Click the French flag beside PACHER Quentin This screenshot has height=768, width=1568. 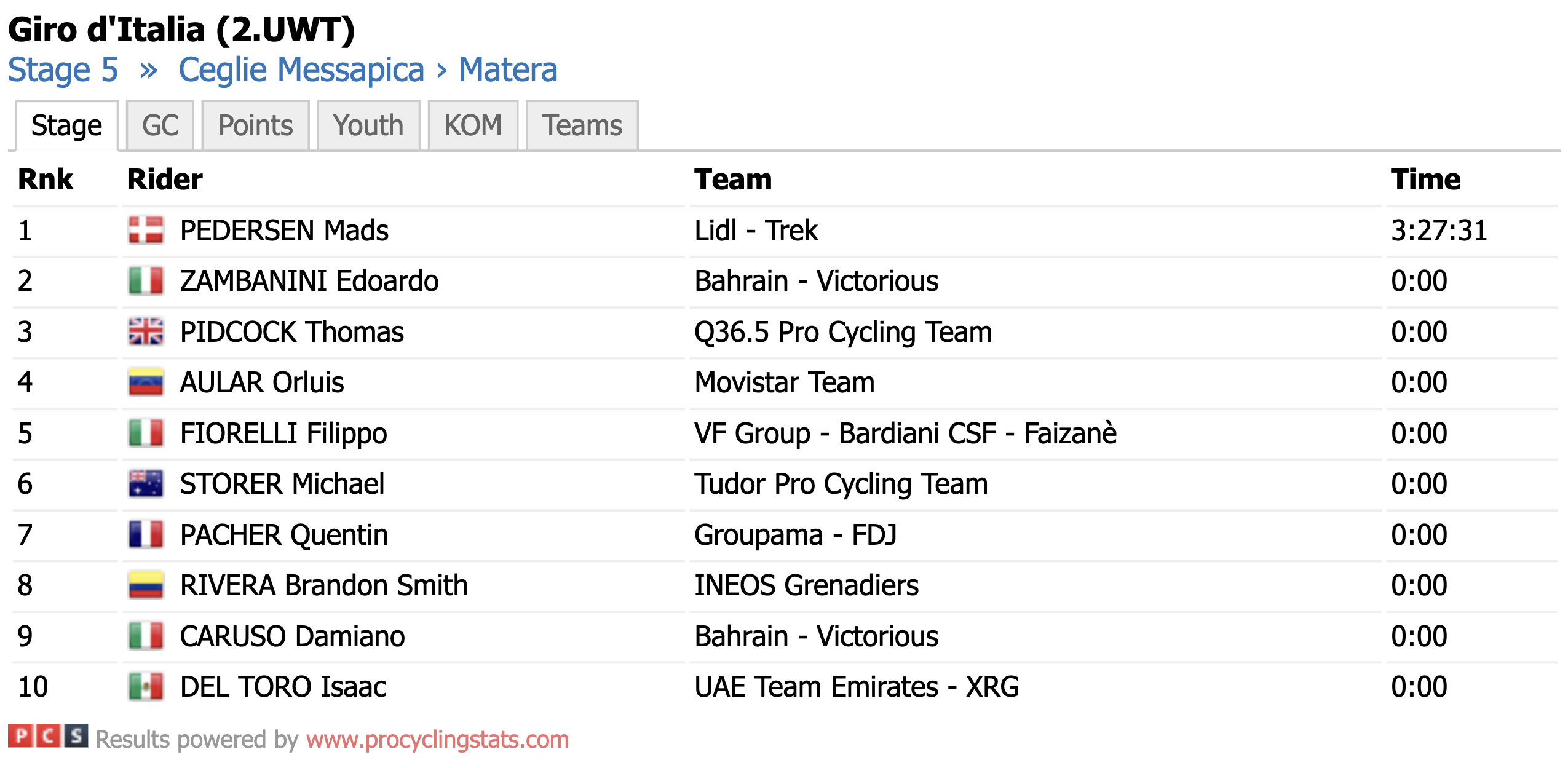point(146,535)
